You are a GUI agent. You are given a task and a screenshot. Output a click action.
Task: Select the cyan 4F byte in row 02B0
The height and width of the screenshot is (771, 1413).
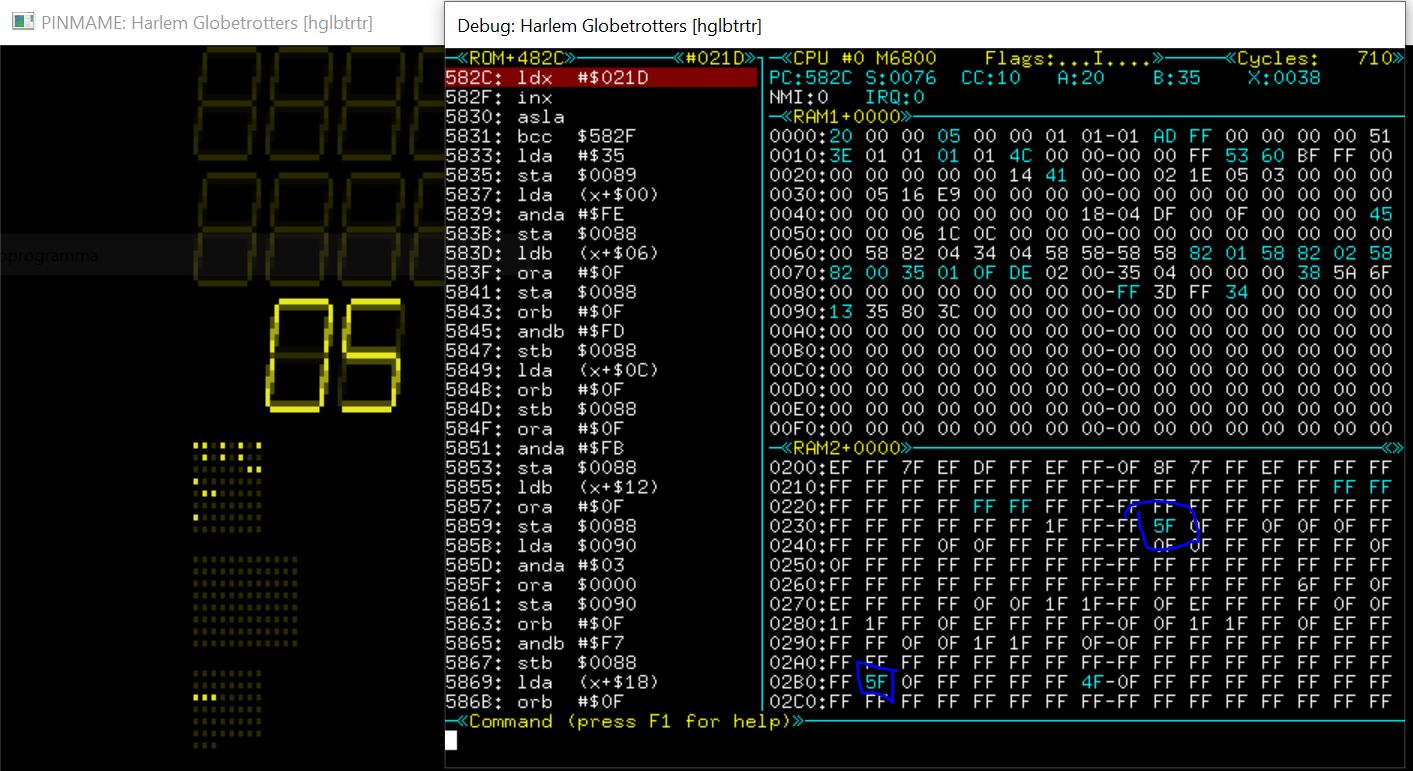(x=1092, y=682)
